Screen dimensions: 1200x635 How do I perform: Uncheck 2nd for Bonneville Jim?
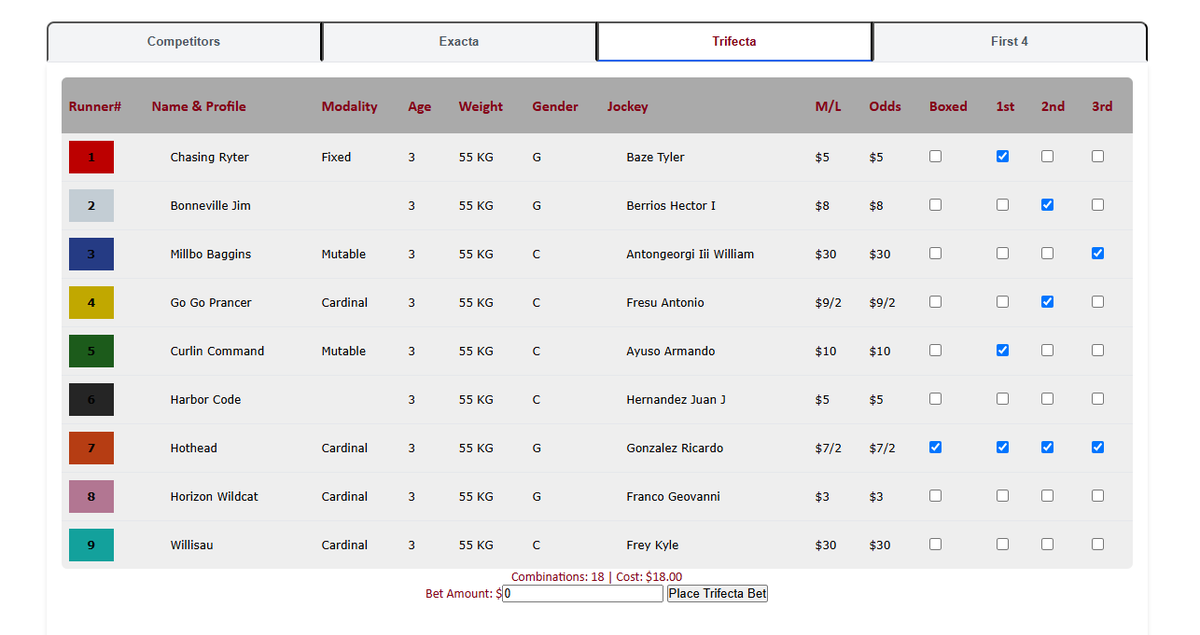pos(1047,205)
